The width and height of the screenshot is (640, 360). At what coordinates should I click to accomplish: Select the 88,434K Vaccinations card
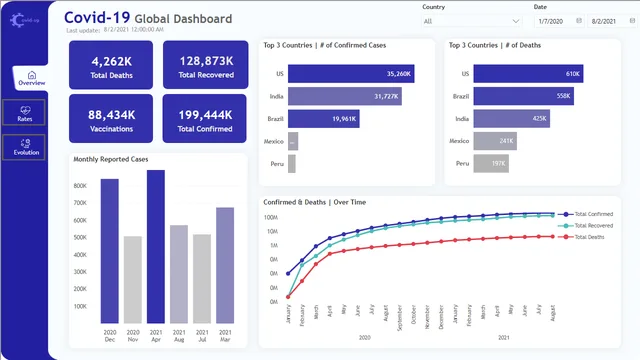pos(111,119)
